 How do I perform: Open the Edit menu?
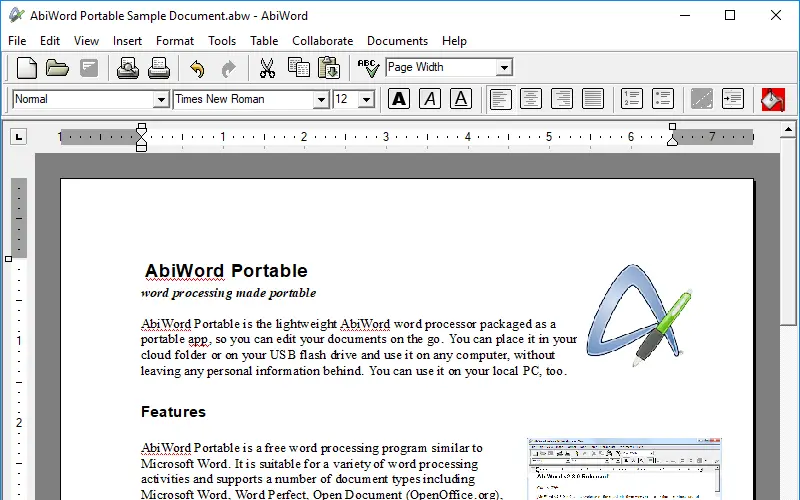(50, 41)
